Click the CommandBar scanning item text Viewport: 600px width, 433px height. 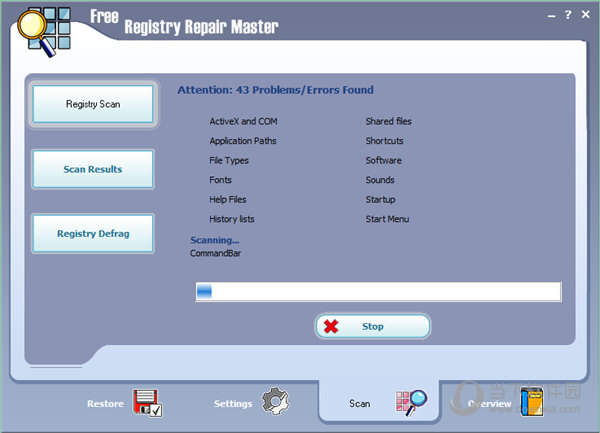[x=215, y=253]
